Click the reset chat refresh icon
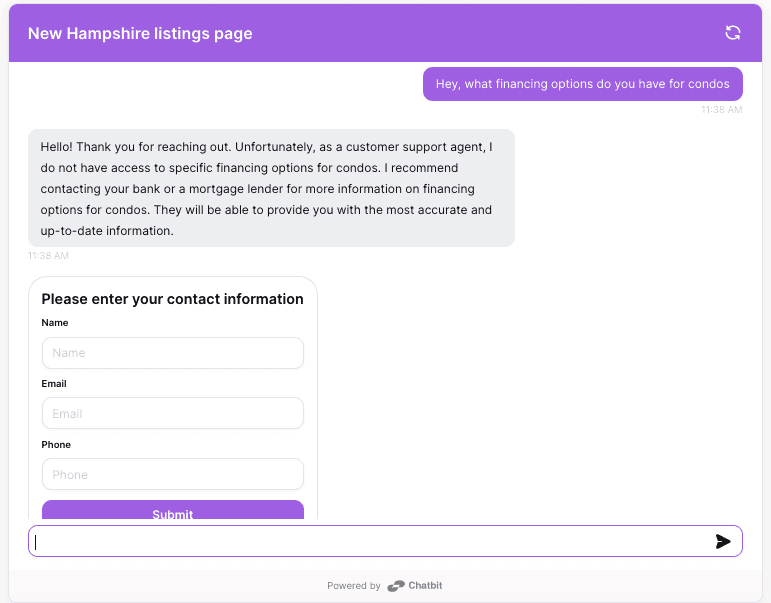 coord(733,33)
